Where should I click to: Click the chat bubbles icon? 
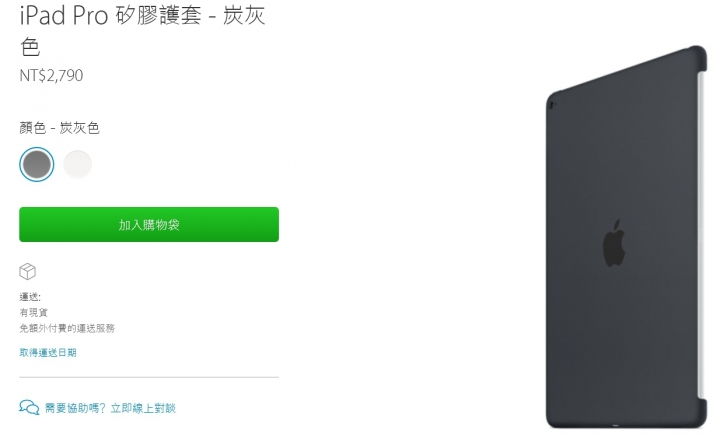(x=29, y=407)
